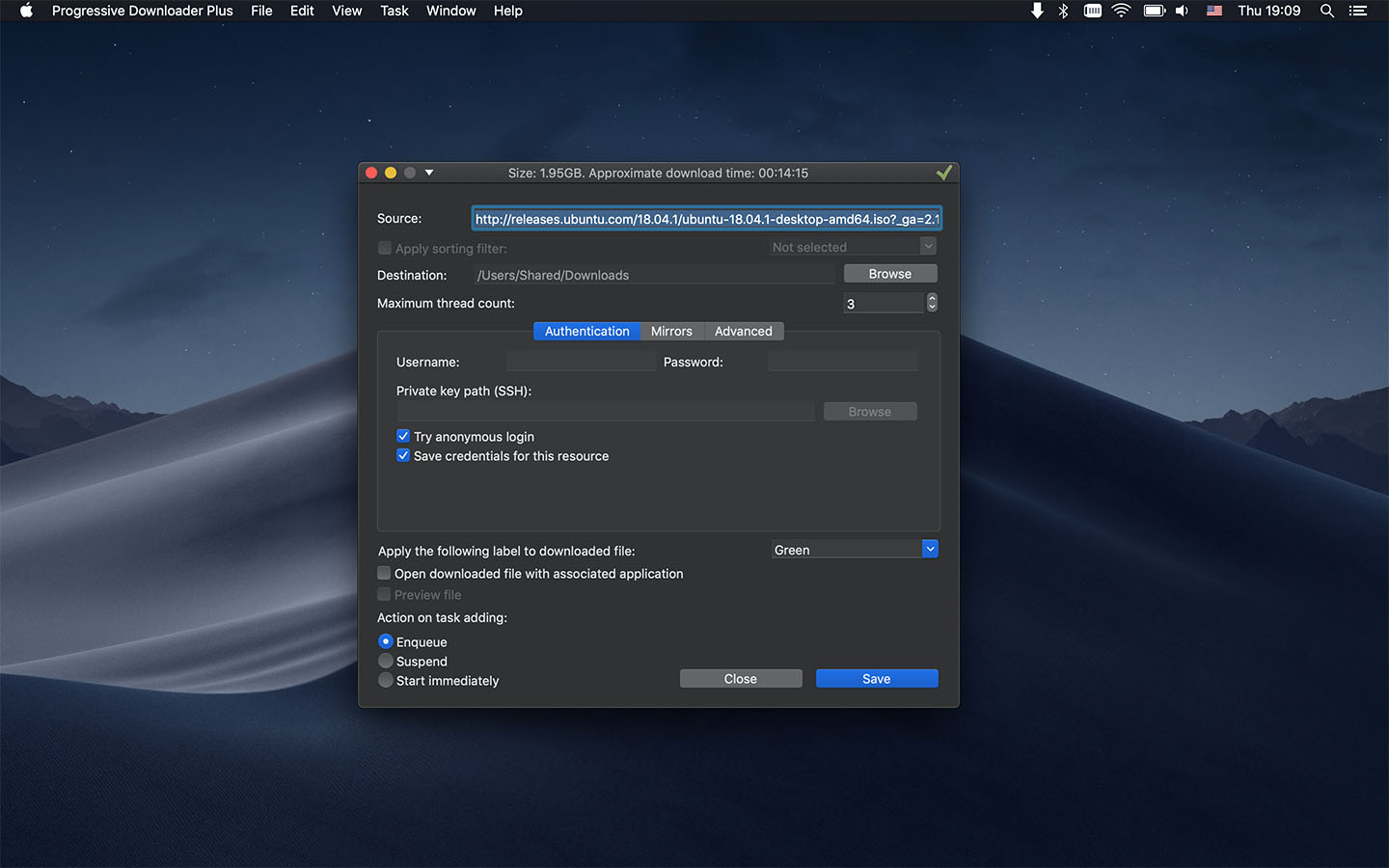Open the Task menu
Image resolution: width=1389 pixels, height=868 pixels.
[x=394, y=11]
